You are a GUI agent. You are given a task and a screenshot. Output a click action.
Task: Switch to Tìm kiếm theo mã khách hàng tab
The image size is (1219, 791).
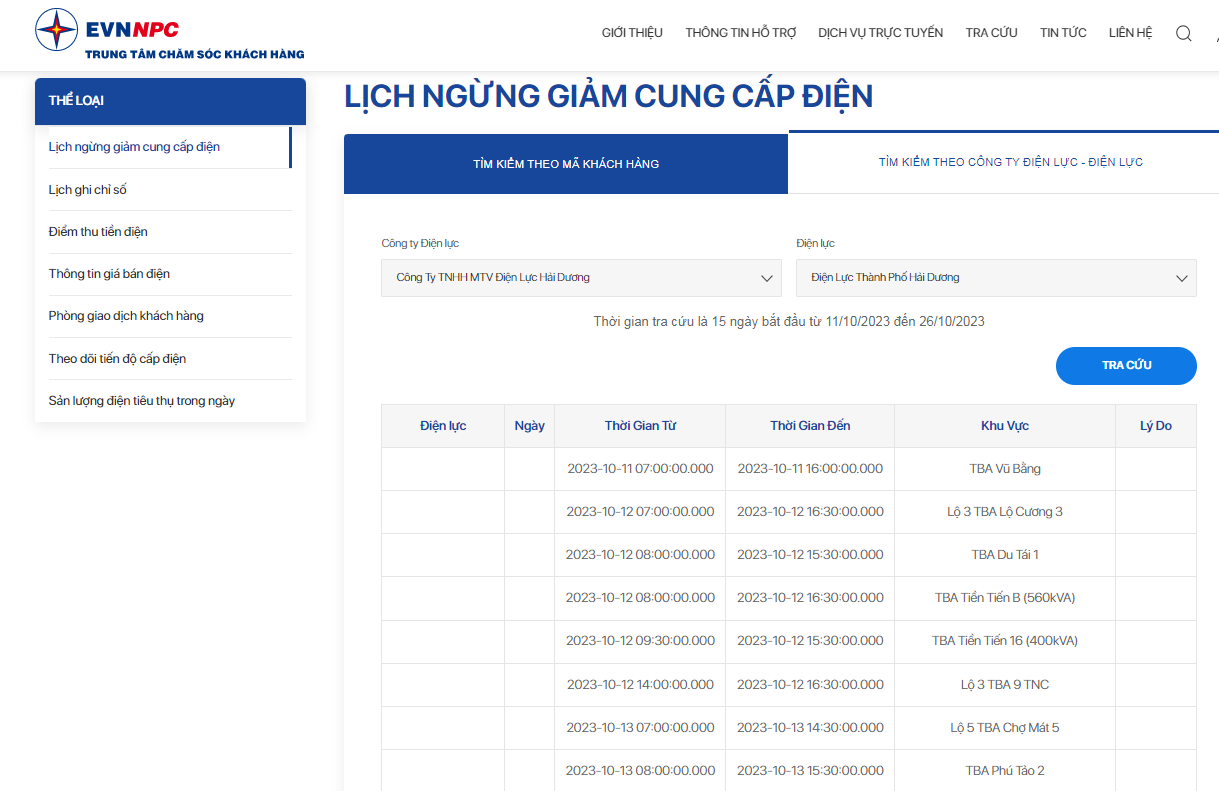566,164
